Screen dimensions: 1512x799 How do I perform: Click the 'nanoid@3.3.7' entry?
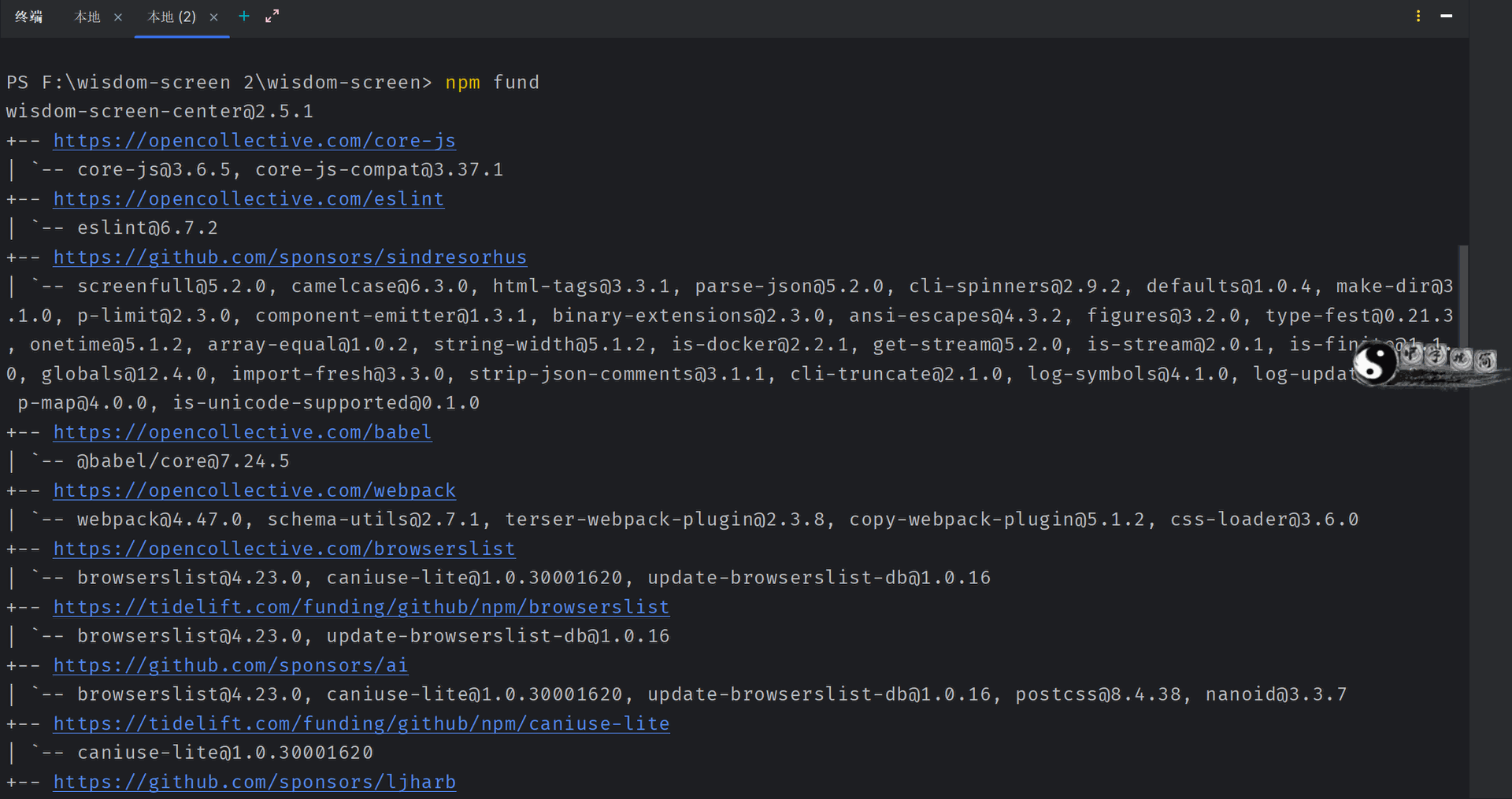click(x=1277, y=694)
